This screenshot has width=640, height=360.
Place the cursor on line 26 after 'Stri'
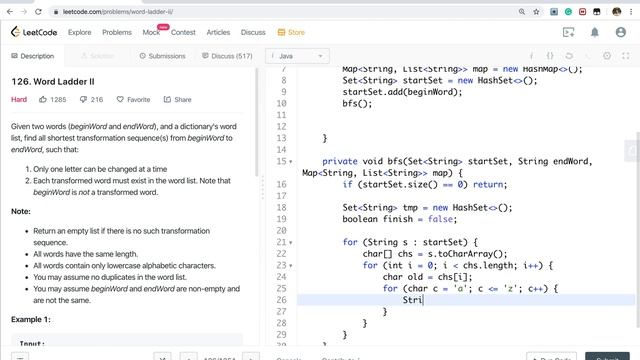[424, 300]
